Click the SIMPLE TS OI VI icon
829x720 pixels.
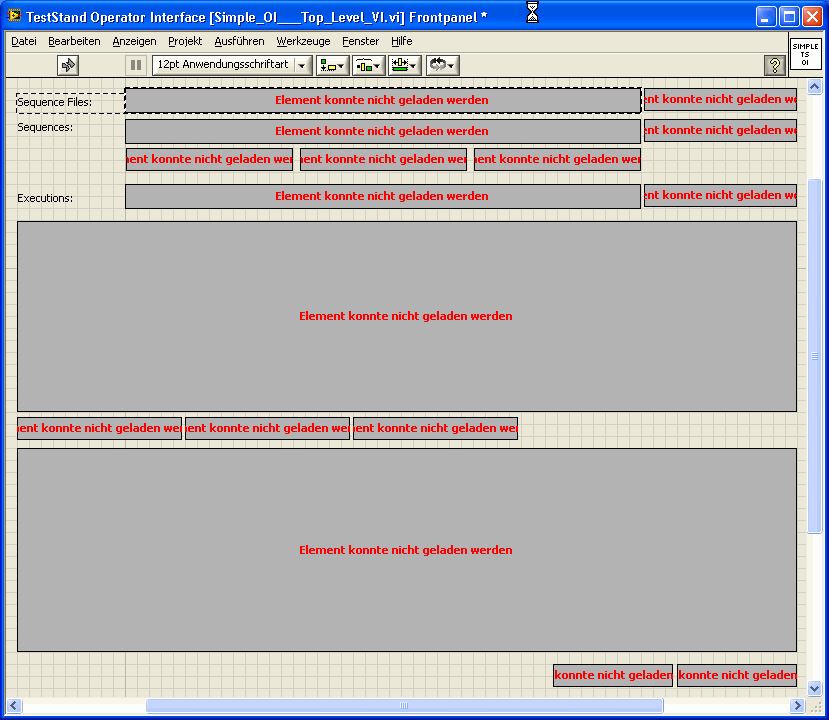pyautogui.click(x=805, y=54)
